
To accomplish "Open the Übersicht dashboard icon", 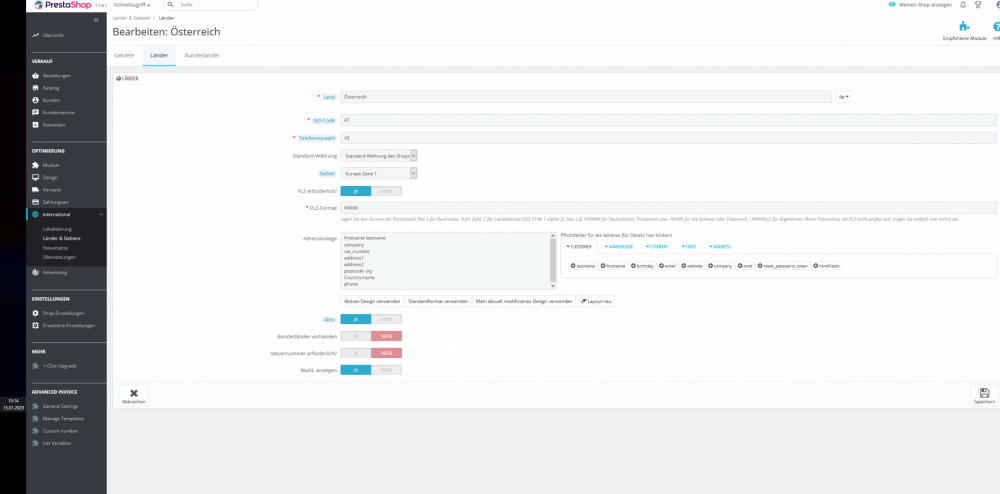I will [36, 35].
